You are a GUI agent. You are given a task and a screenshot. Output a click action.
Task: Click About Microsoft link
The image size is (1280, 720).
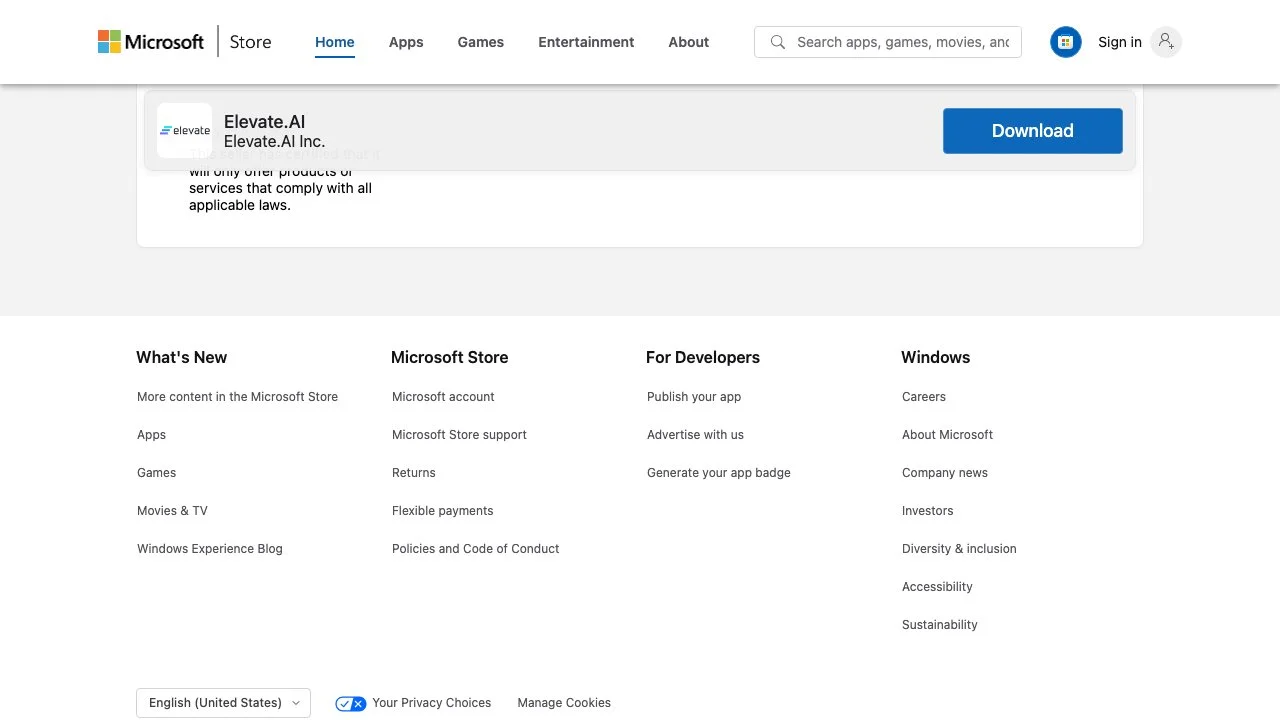(x=948, y=435)
